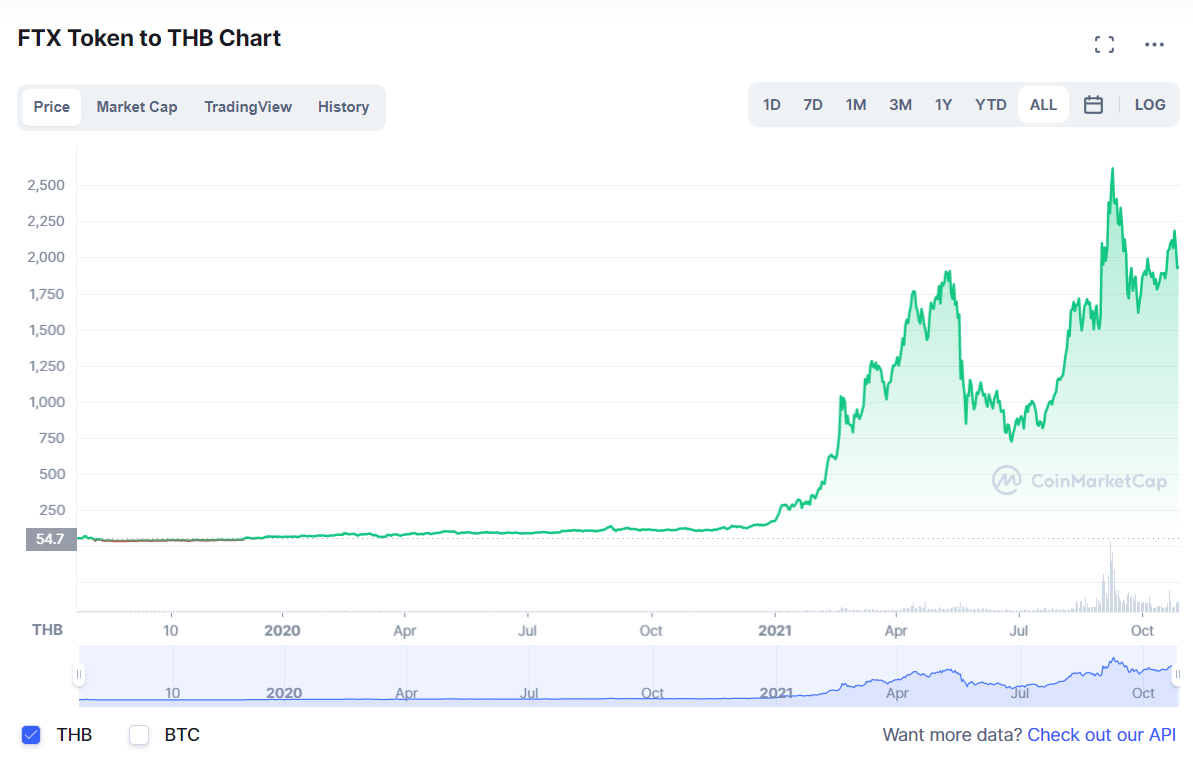Open the Check out our API link
Screen dimensions: 1193x761
pos(1101,735)
